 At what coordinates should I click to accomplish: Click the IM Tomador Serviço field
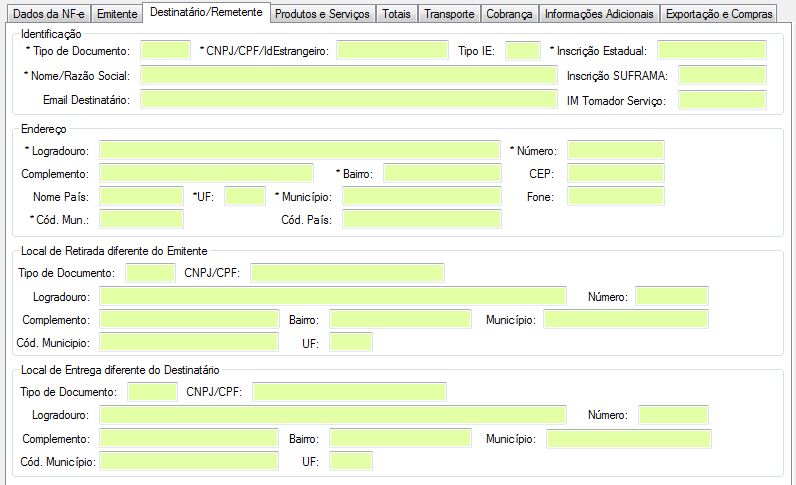pos(721,99)
